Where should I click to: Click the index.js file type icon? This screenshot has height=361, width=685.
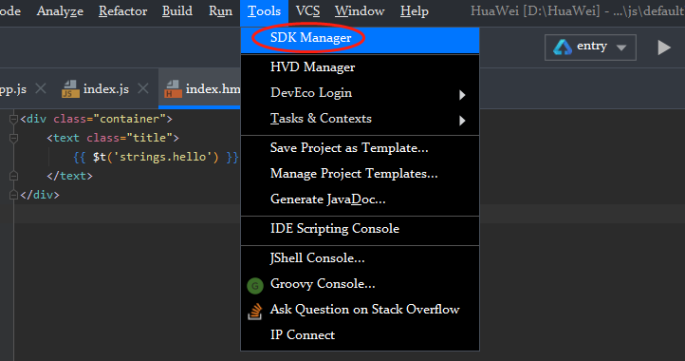70,89
